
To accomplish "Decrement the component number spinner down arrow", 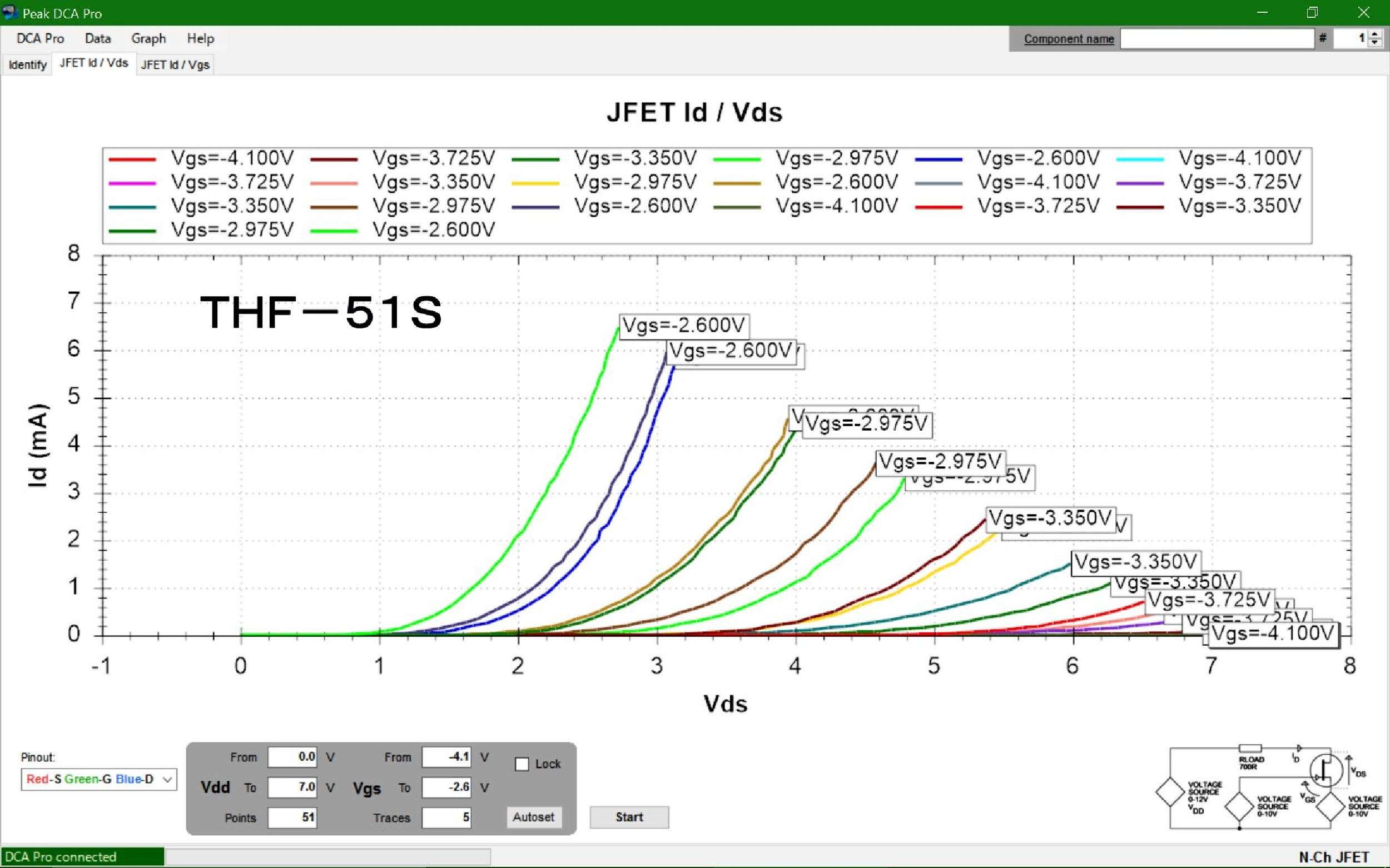I will 1374,43.
